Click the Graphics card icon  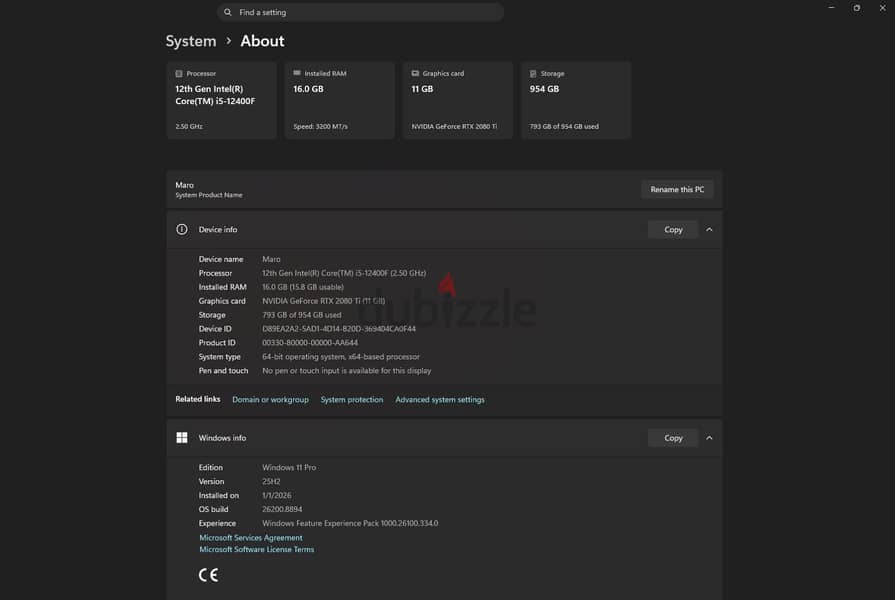(415, 73)
